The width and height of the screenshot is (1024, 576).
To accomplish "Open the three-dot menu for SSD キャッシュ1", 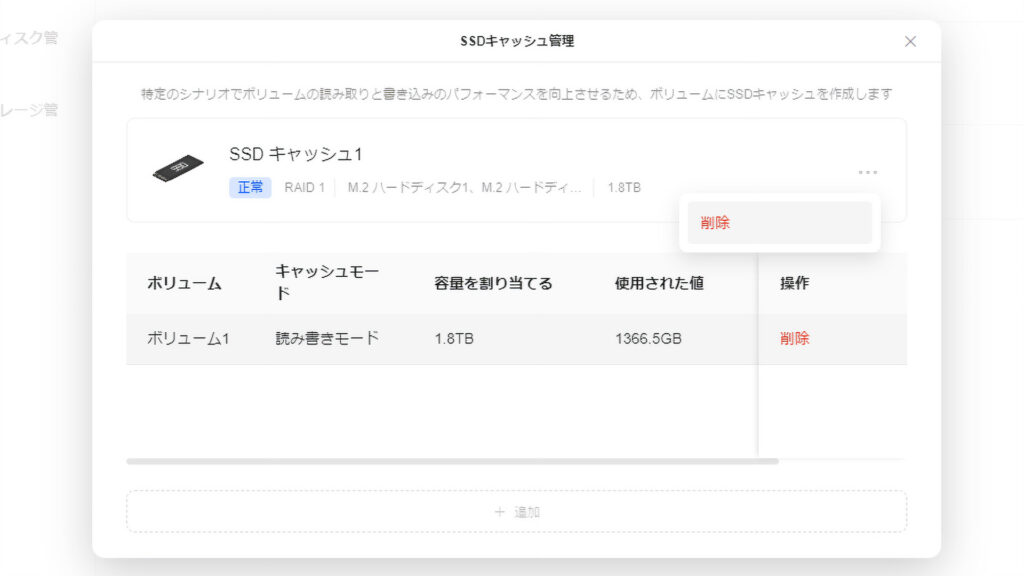I will (x=867, y=173).
